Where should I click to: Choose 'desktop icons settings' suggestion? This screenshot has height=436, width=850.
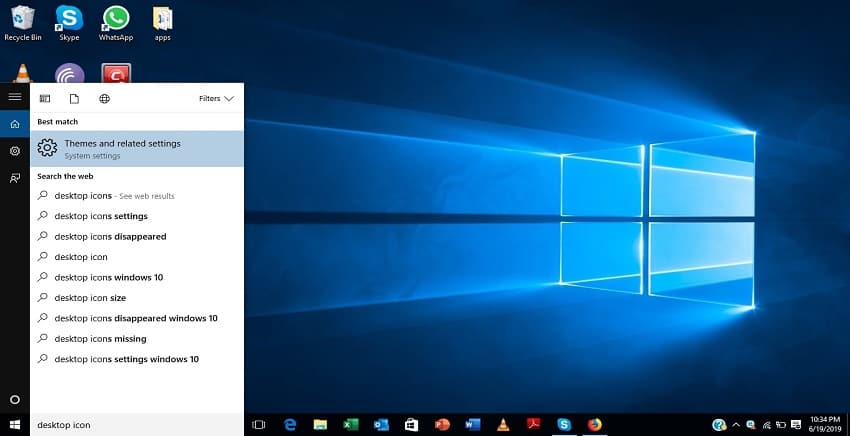137,216
